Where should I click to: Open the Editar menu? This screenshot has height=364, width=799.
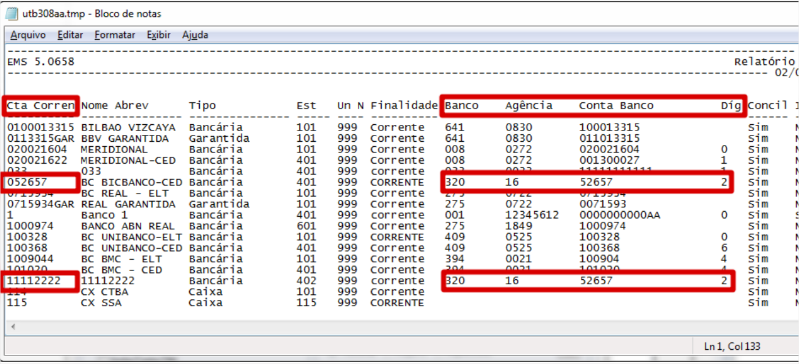70,35
